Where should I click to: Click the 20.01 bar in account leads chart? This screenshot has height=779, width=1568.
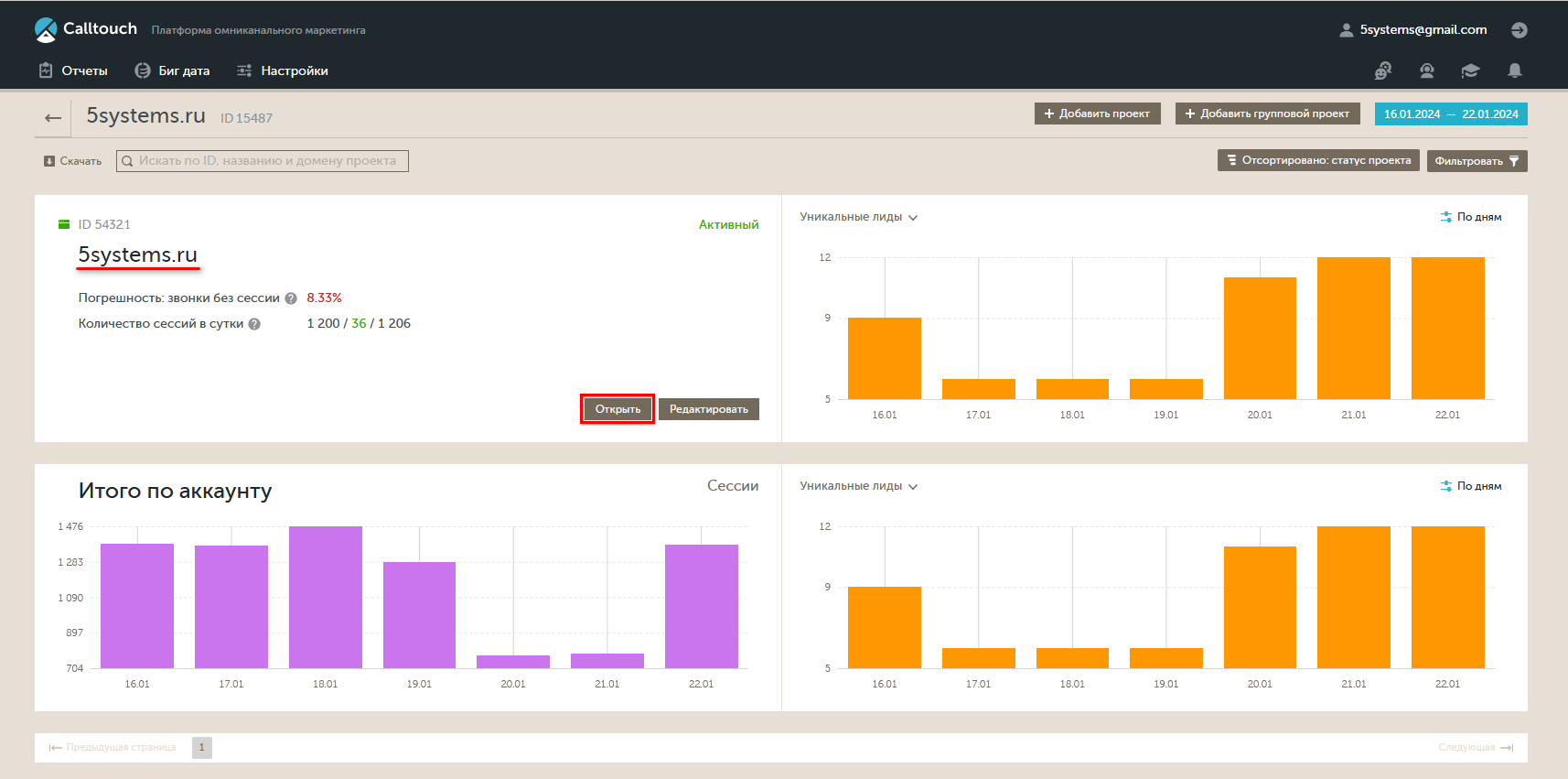(1261, 607)
